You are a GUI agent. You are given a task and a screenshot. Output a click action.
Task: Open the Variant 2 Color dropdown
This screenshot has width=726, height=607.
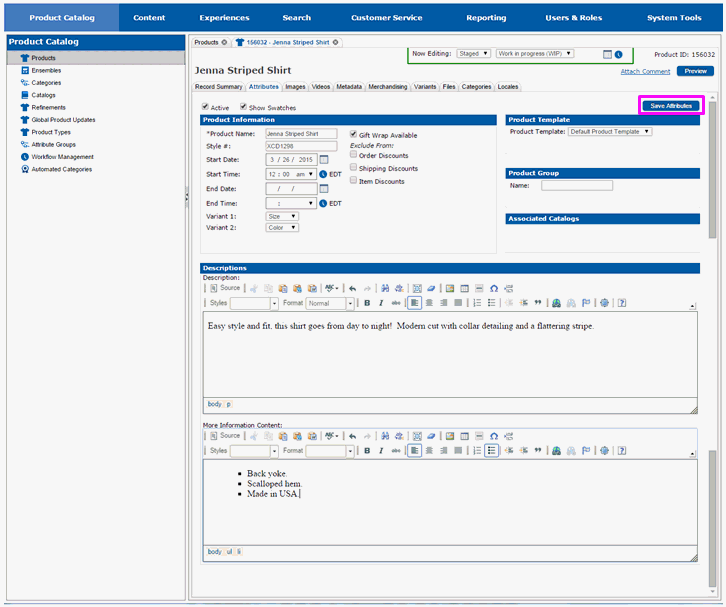tap(282, 227)
